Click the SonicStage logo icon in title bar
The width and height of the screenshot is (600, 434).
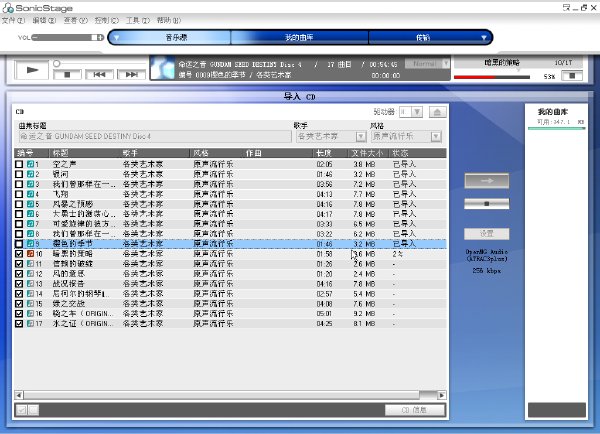(x=8, y=8)
